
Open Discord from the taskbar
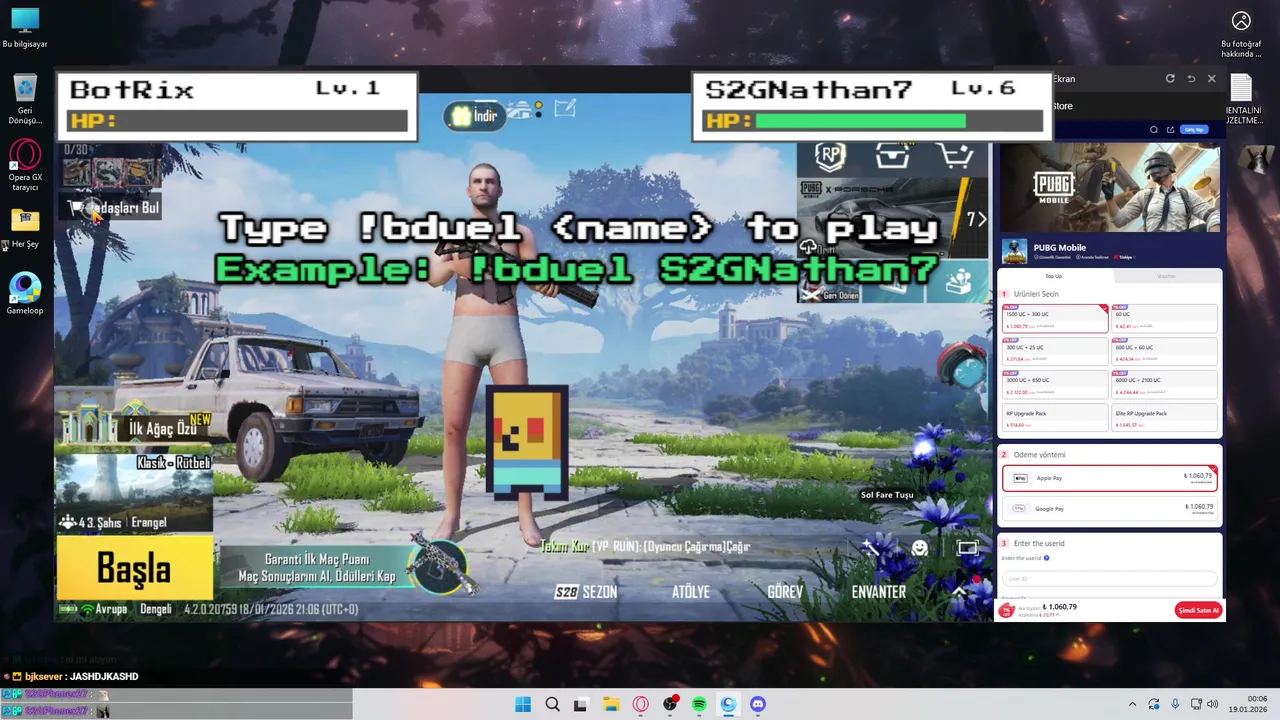[x=758, y=704]
